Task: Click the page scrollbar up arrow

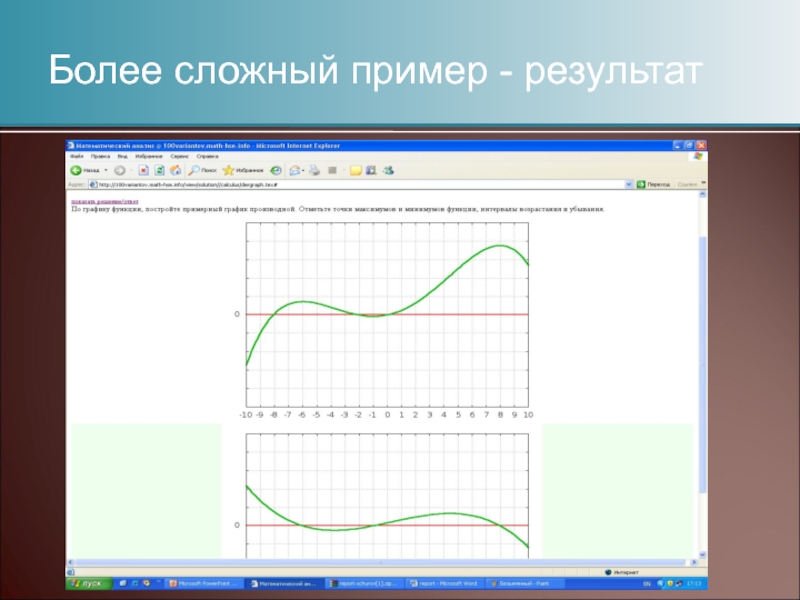Action: (x=703, y=194)
